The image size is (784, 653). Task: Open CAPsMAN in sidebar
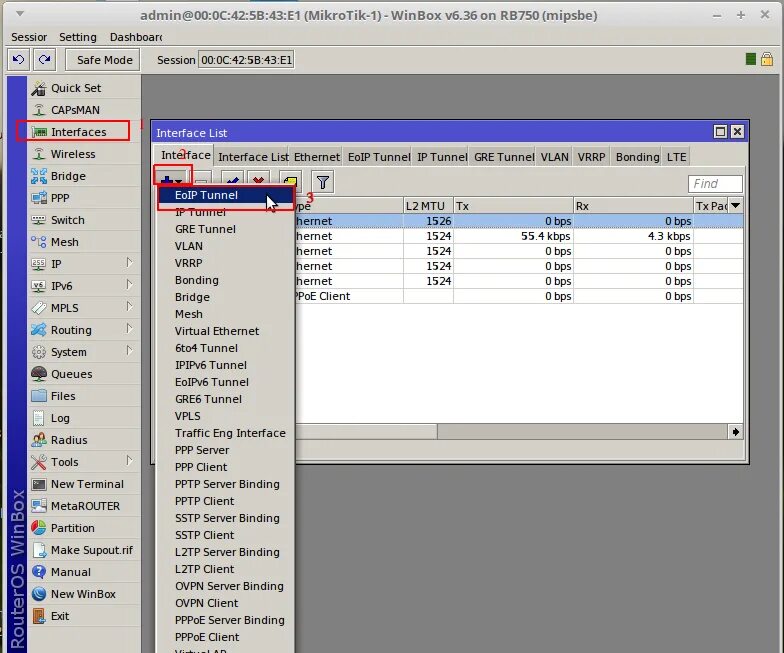84,110
